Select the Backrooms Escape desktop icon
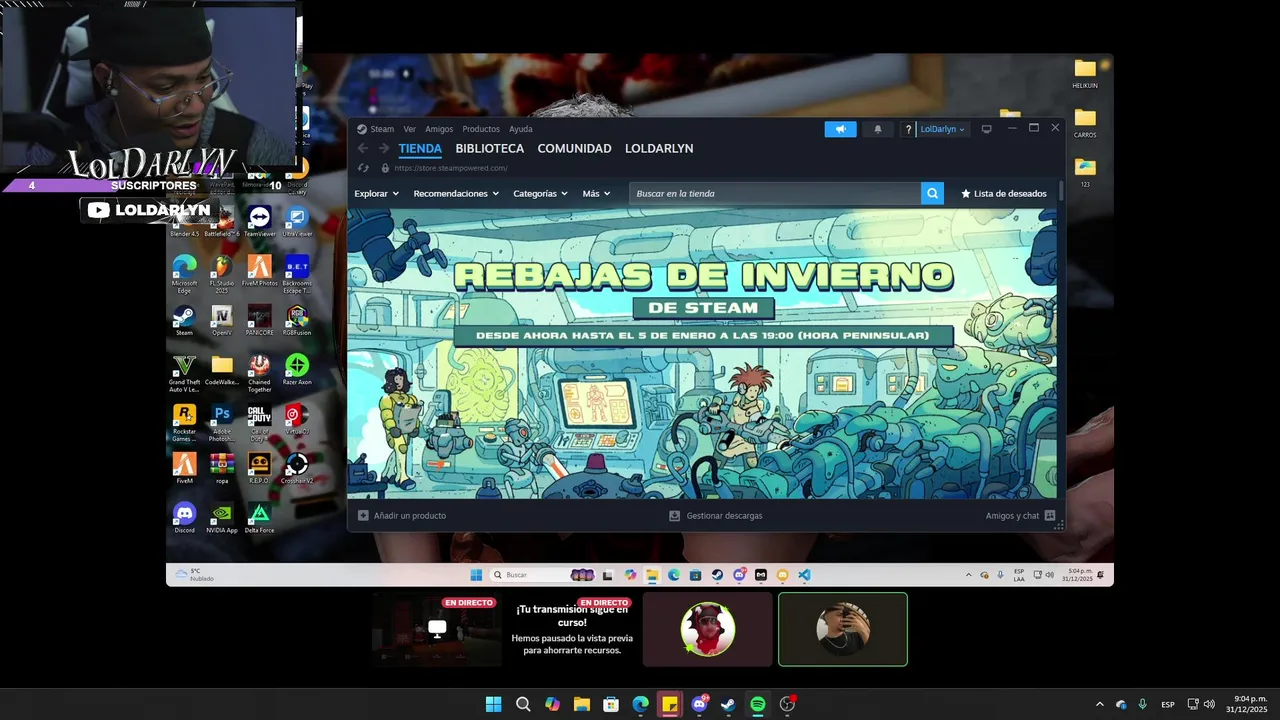1280x720 pixels. click(x=297, y=273)
